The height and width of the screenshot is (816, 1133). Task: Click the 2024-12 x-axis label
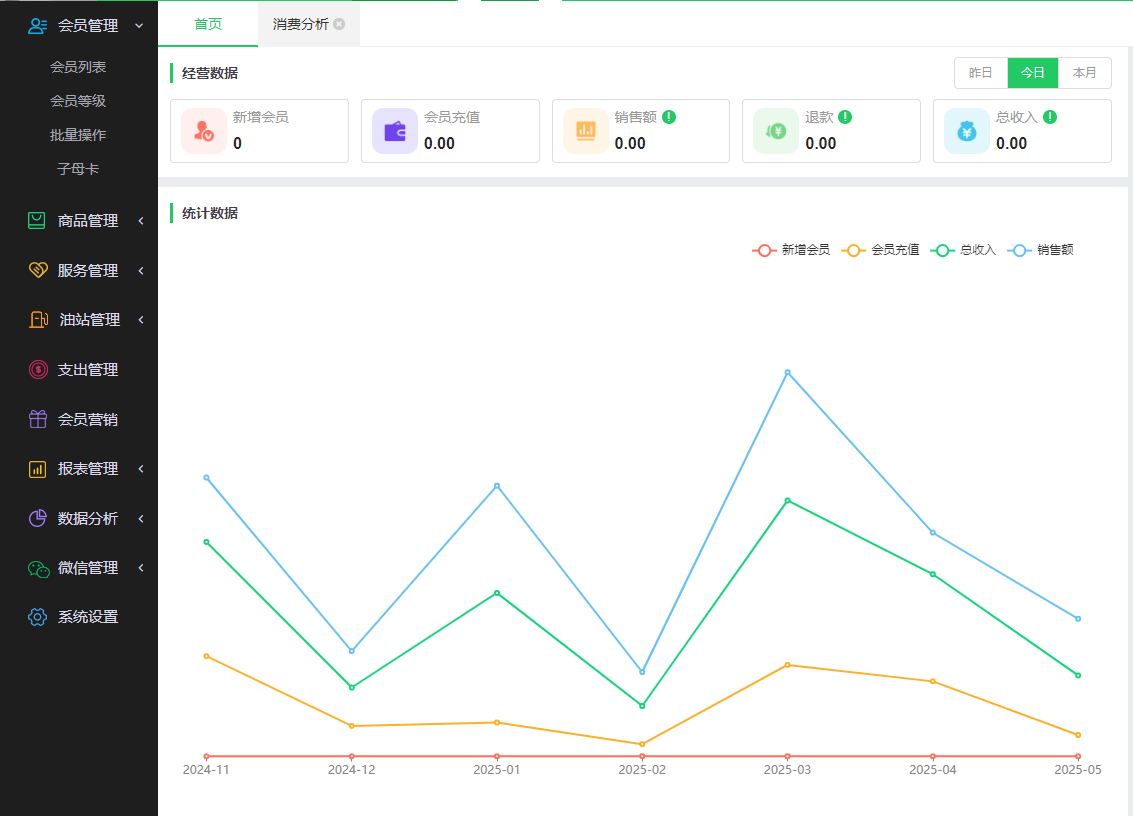coord(351,770)
